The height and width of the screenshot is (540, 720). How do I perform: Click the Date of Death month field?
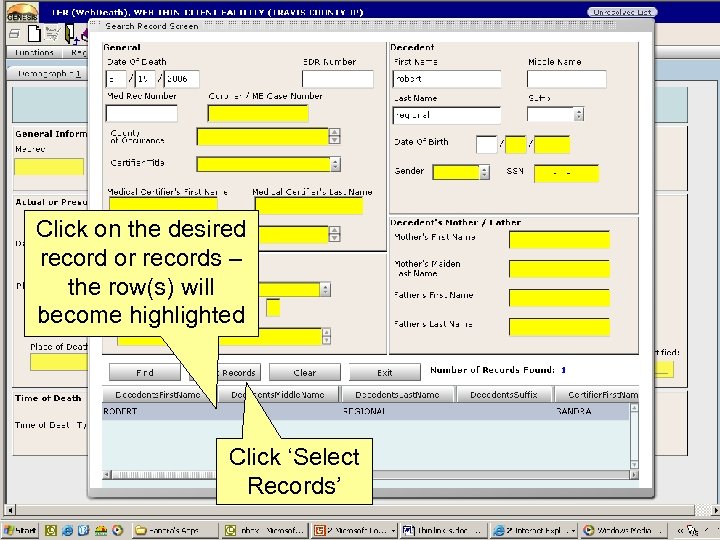pos(116,79)
